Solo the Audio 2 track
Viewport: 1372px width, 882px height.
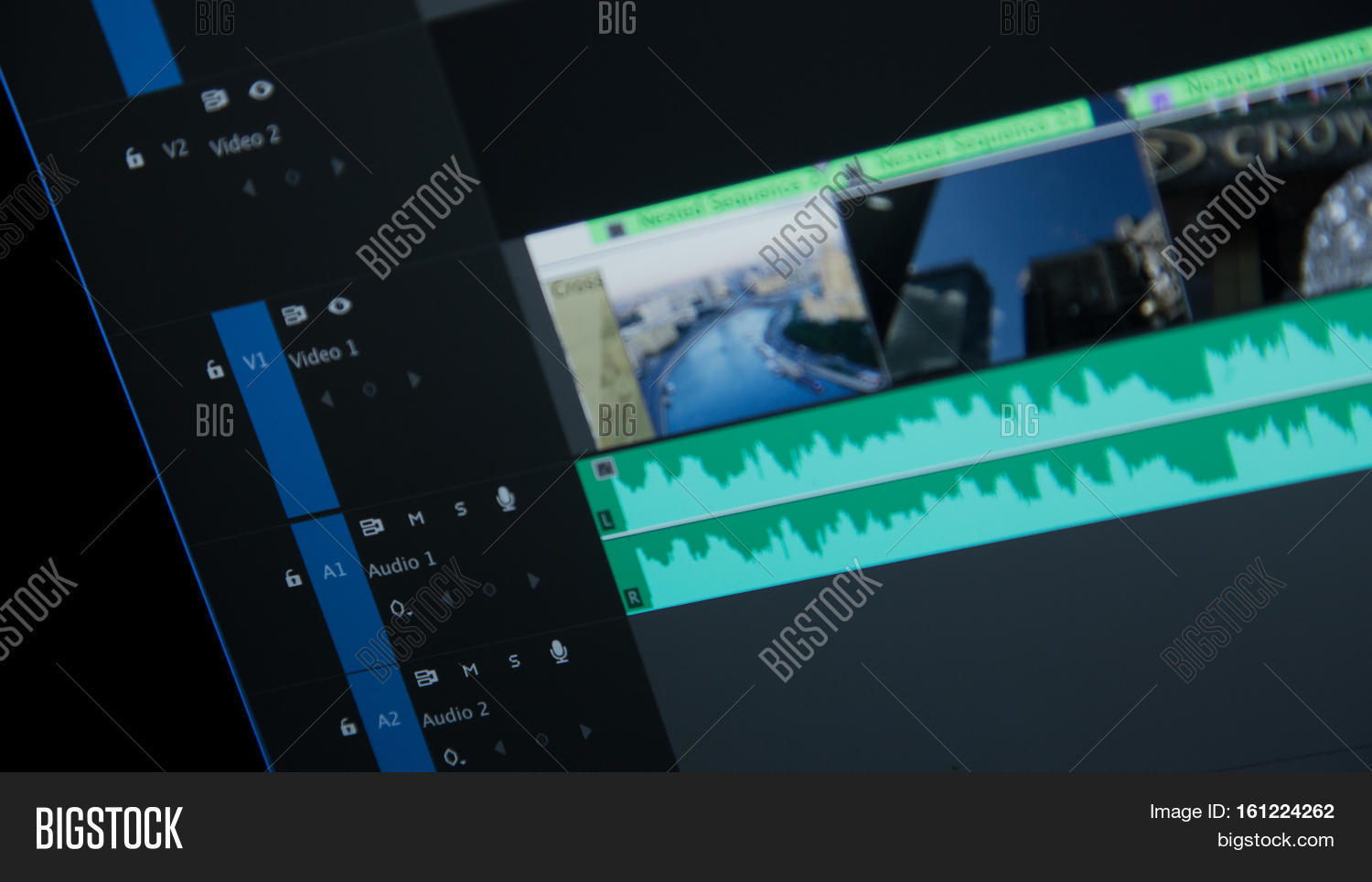[514, 661]
